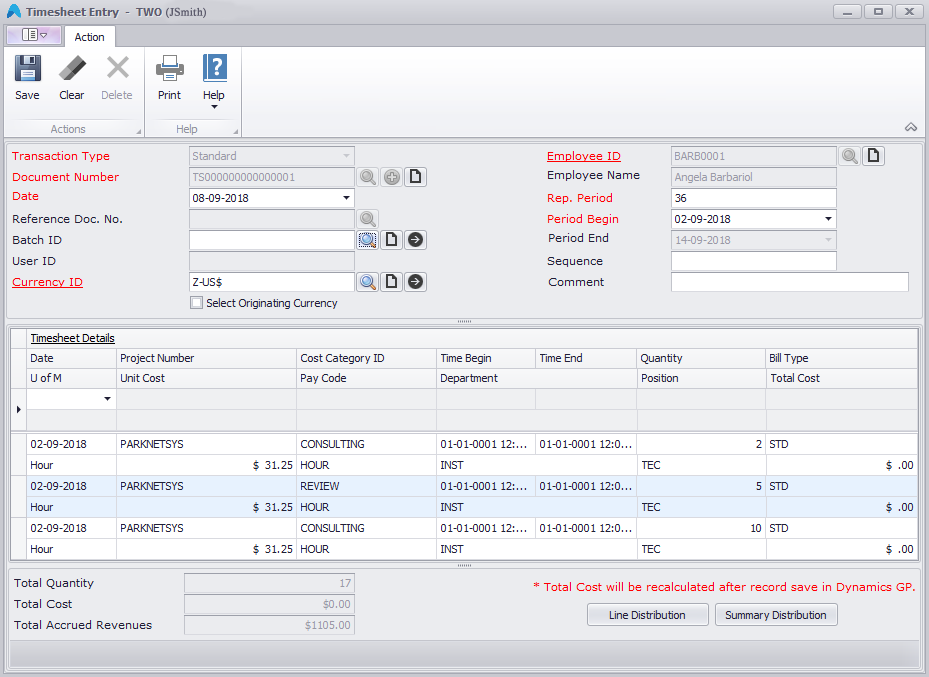Expand the header Date picker dropdown
Image resolution: width=929 pixels, height=677 pixels.
pos(347,198)
